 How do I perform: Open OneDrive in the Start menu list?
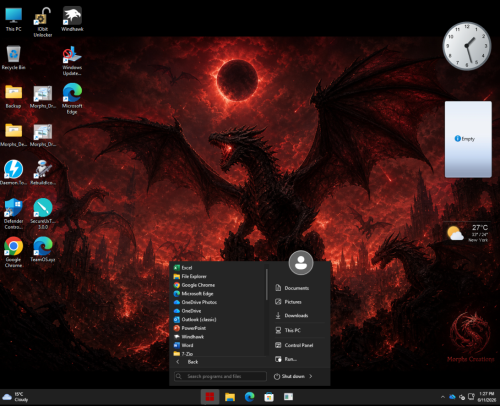coord(219,311)
